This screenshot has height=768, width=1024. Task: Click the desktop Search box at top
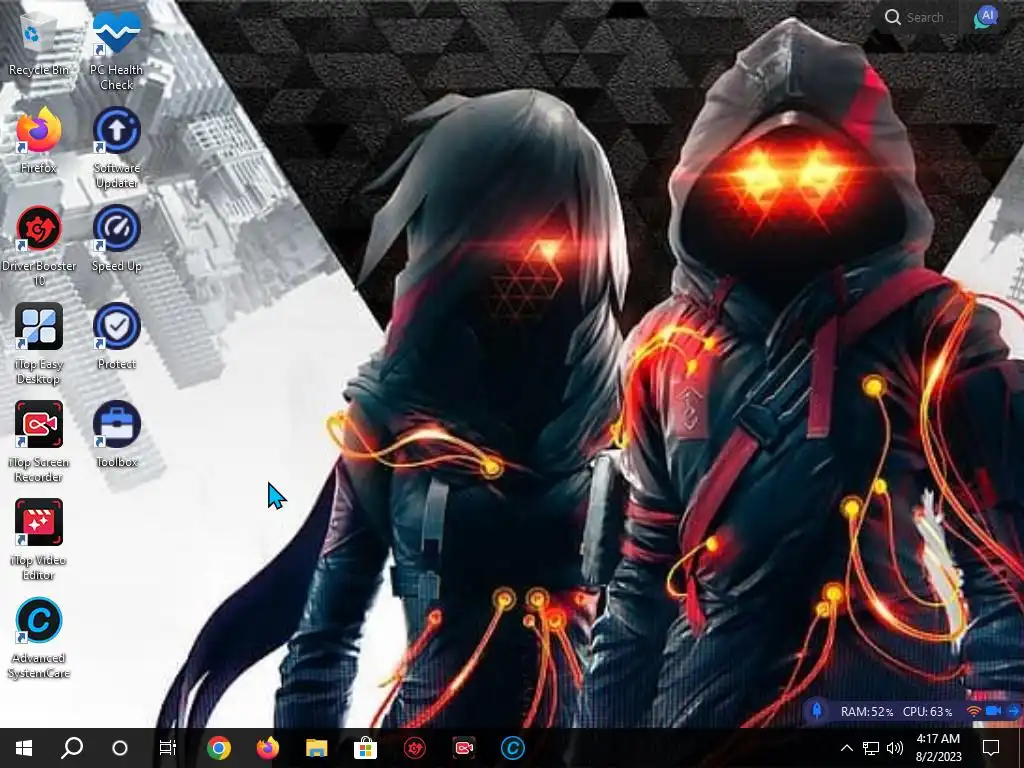(914, 18)
